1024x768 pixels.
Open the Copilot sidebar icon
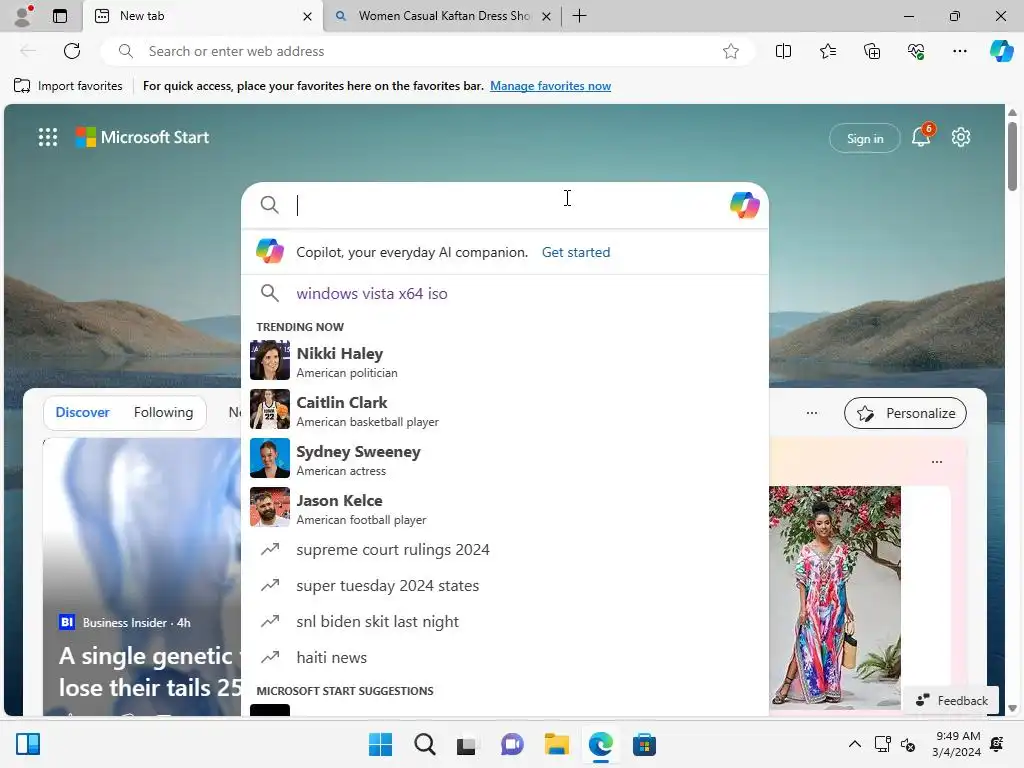(1001, 51)
